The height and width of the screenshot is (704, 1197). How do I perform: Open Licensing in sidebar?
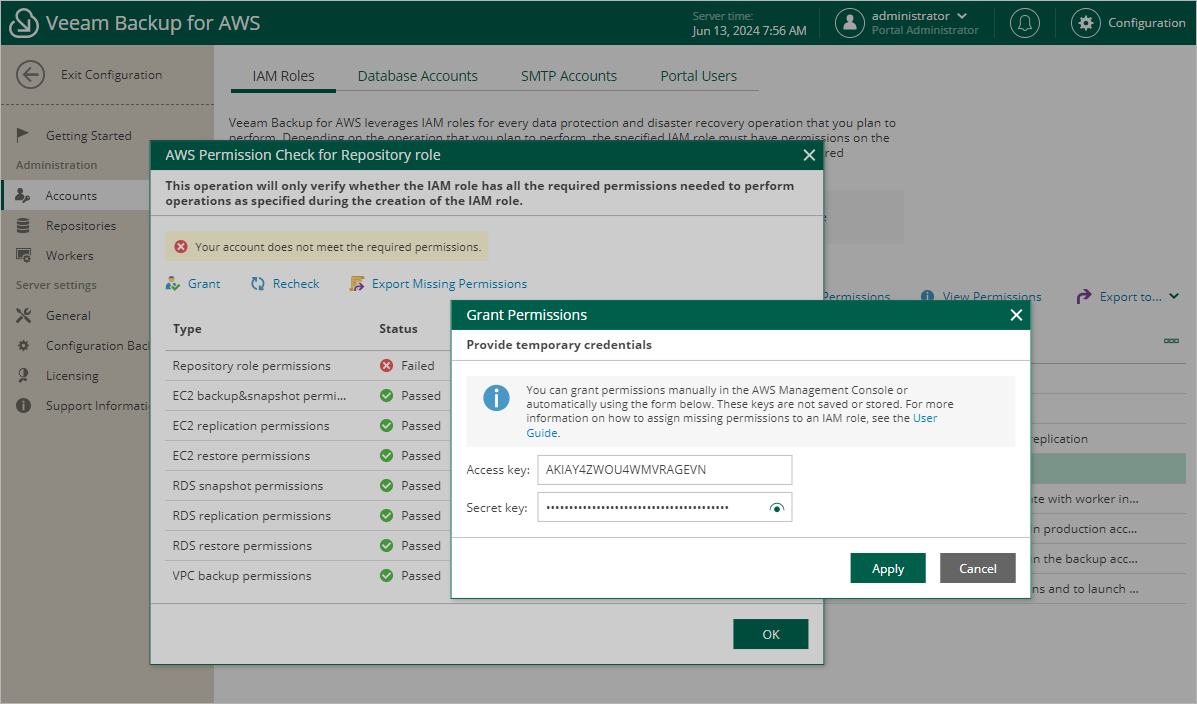point(72,376)
